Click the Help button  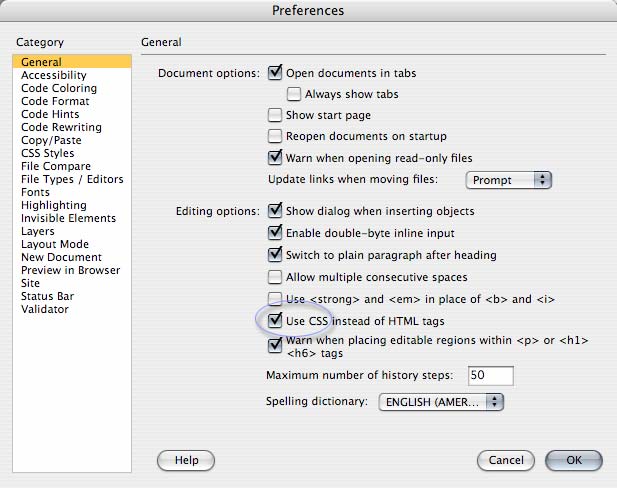pos(186,460)
